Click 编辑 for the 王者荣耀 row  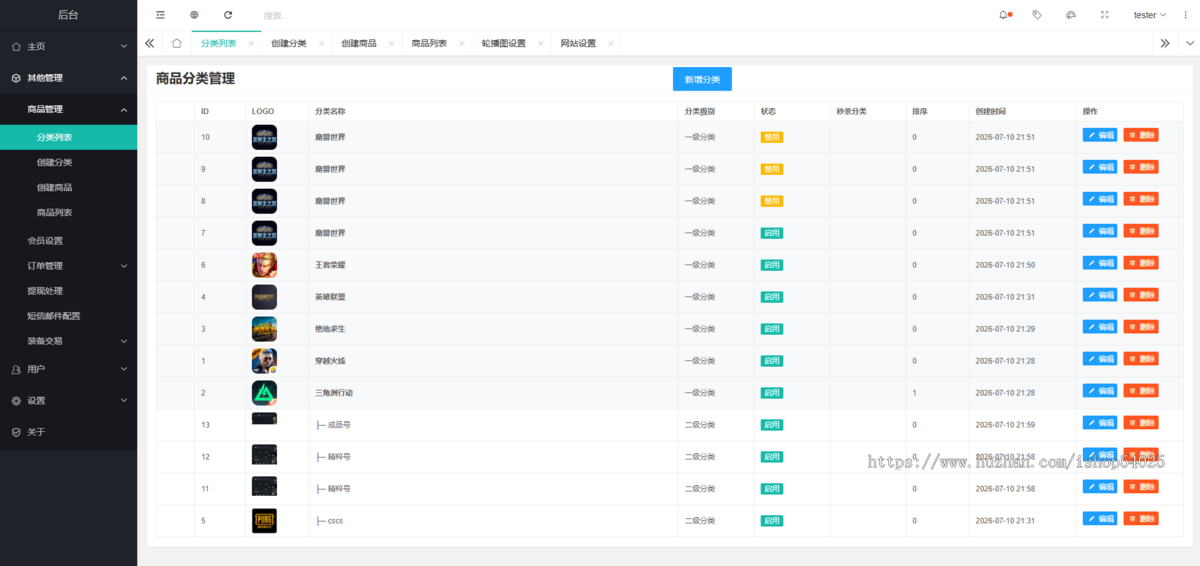1100,263
